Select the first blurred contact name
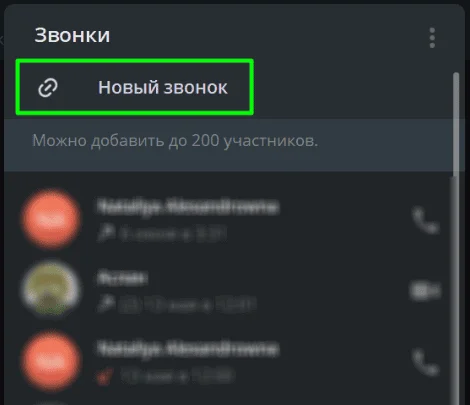Viewport: 470px width, 405px height. [188, 207]
